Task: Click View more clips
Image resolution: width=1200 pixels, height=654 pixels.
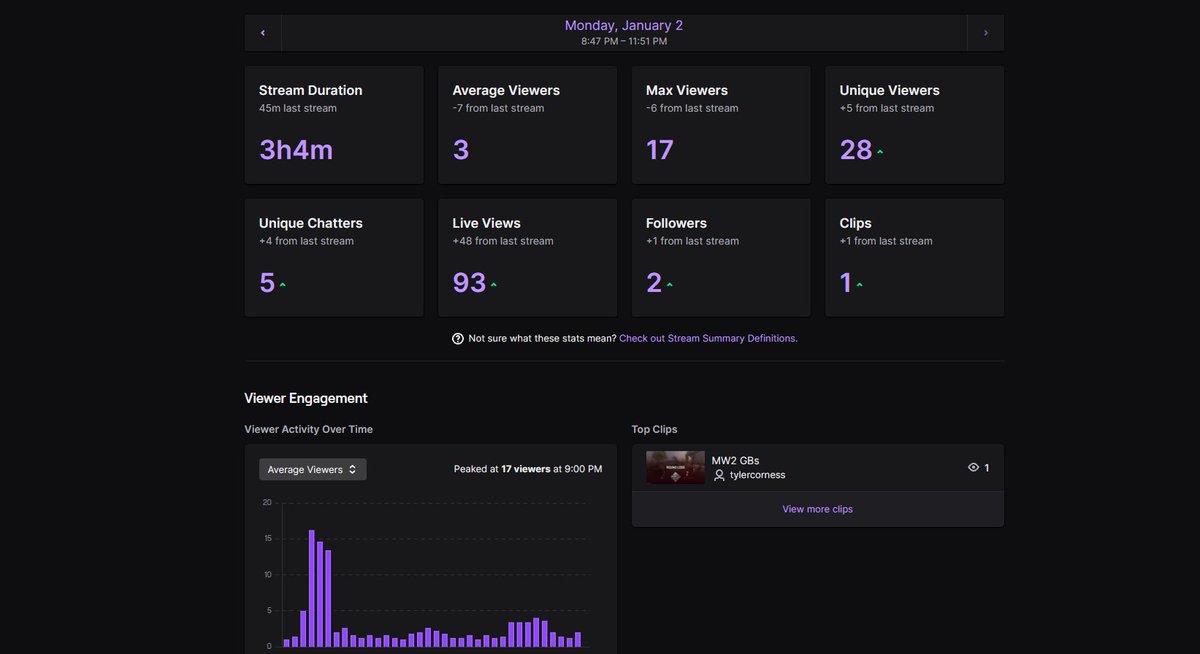Action: [817, 509]
